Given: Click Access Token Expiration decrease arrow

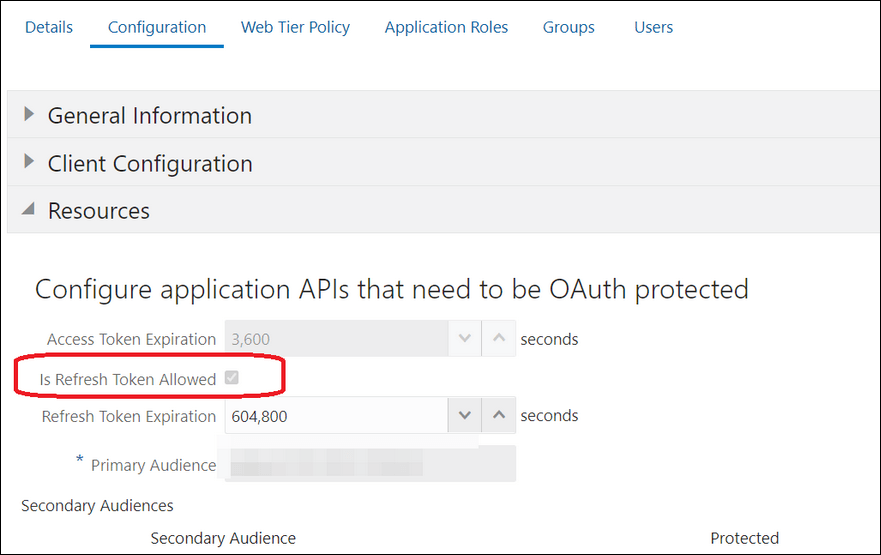Looking at the screenshot, I should tap(465, 338).
